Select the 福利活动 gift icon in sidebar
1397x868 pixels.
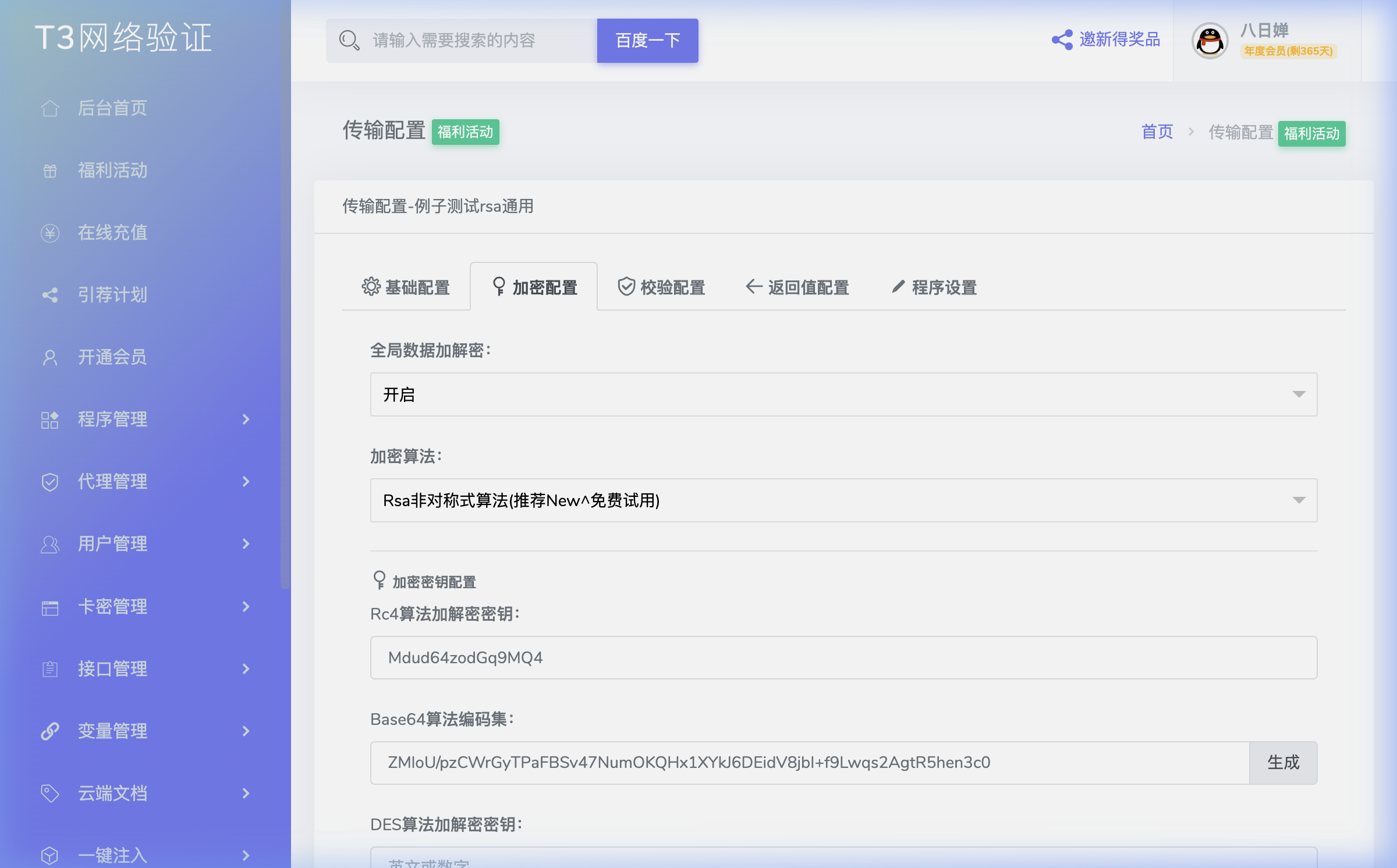pyautogui.click(x=50, y=170)
